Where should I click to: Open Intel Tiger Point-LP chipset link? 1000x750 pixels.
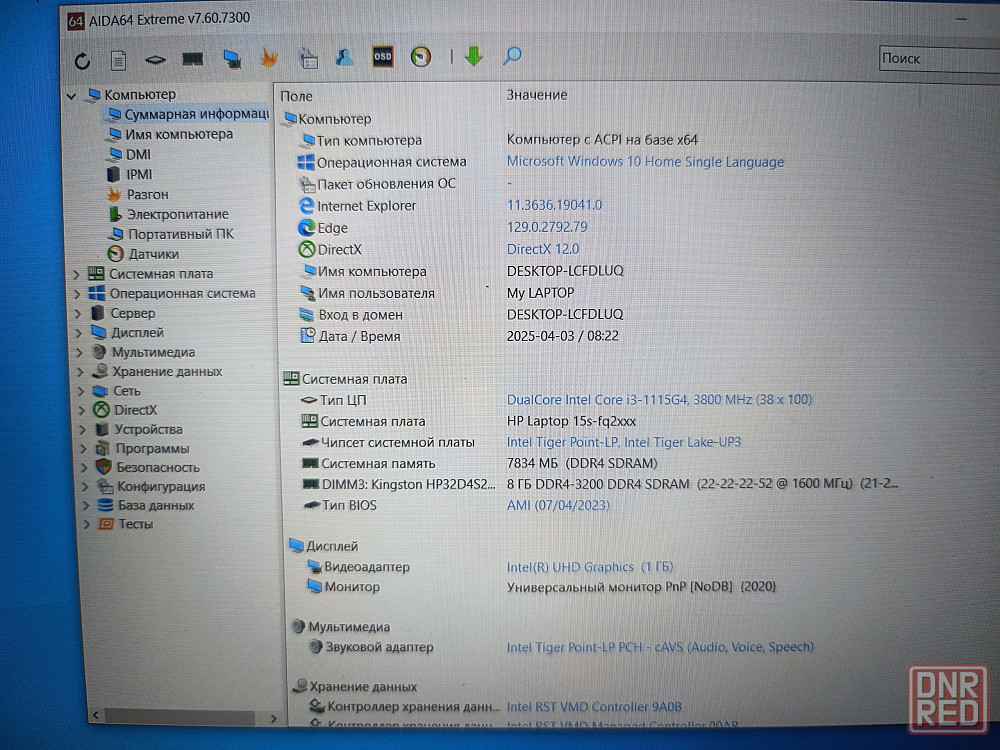623,442
